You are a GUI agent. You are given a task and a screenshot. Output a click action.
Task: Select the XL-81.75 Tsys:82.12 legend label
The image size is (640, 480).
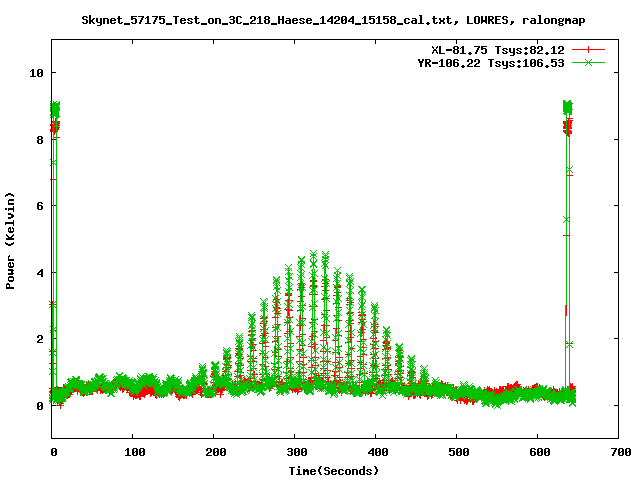495,49
